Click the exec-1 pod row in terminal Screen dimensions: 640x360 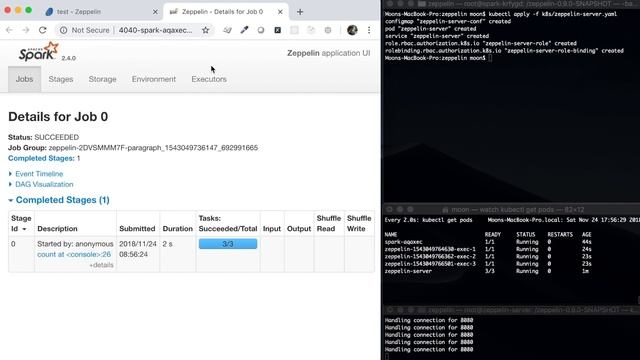click(x=488, y=249)
